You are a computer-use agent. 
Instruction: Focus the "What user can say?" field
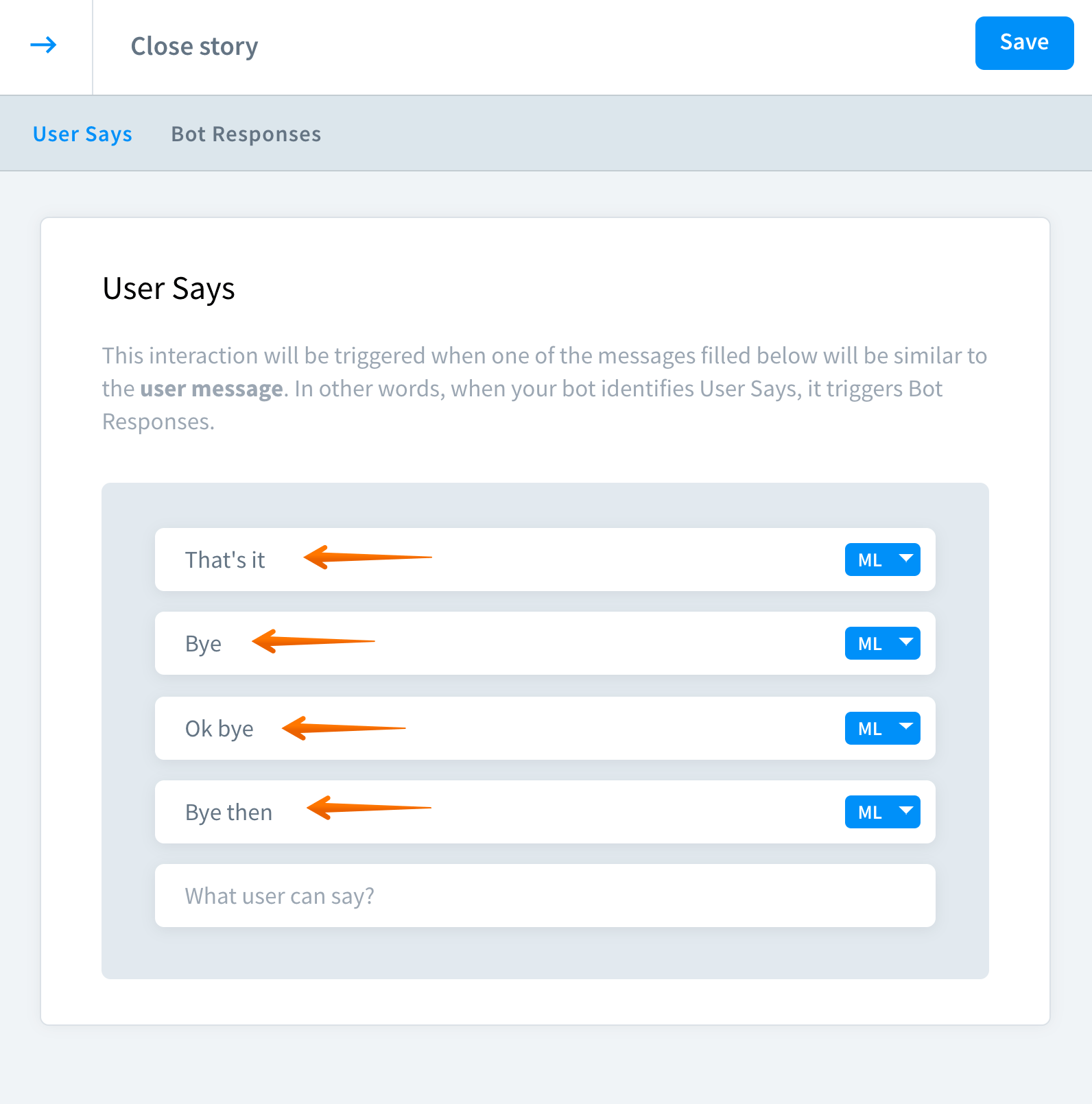[x=545, y=896]
